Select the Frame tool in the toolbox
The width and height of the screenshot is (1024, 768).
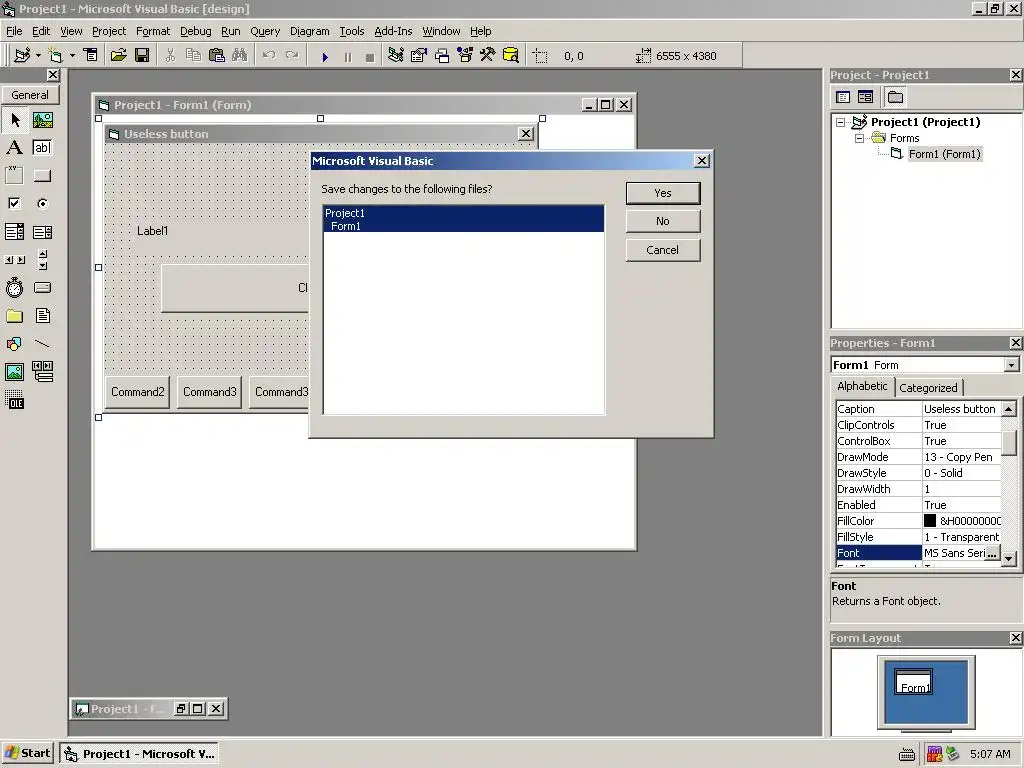pos(15,176)
